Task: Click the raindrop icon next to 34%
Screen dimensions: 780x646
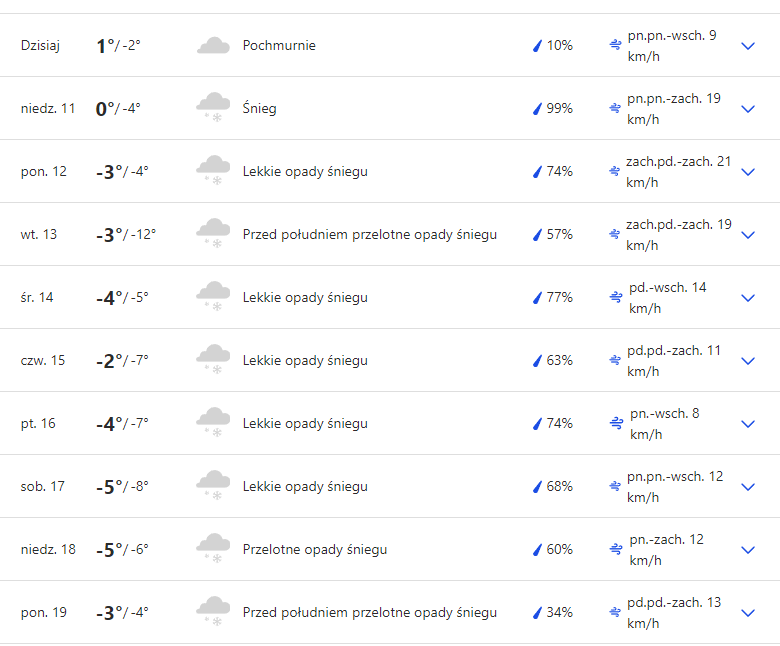Action: [537, 612]
